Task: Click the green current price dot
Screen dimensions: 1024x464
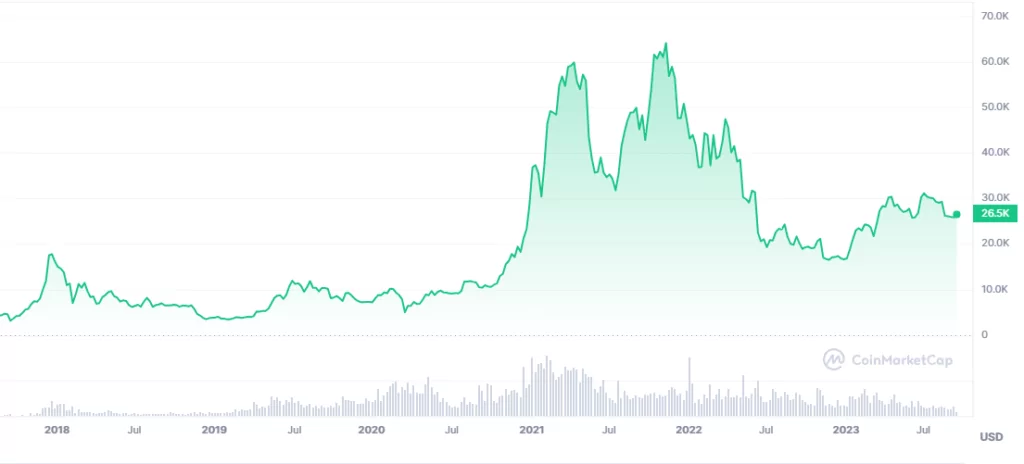Action: pyautogui.click(x=957, y=214)
